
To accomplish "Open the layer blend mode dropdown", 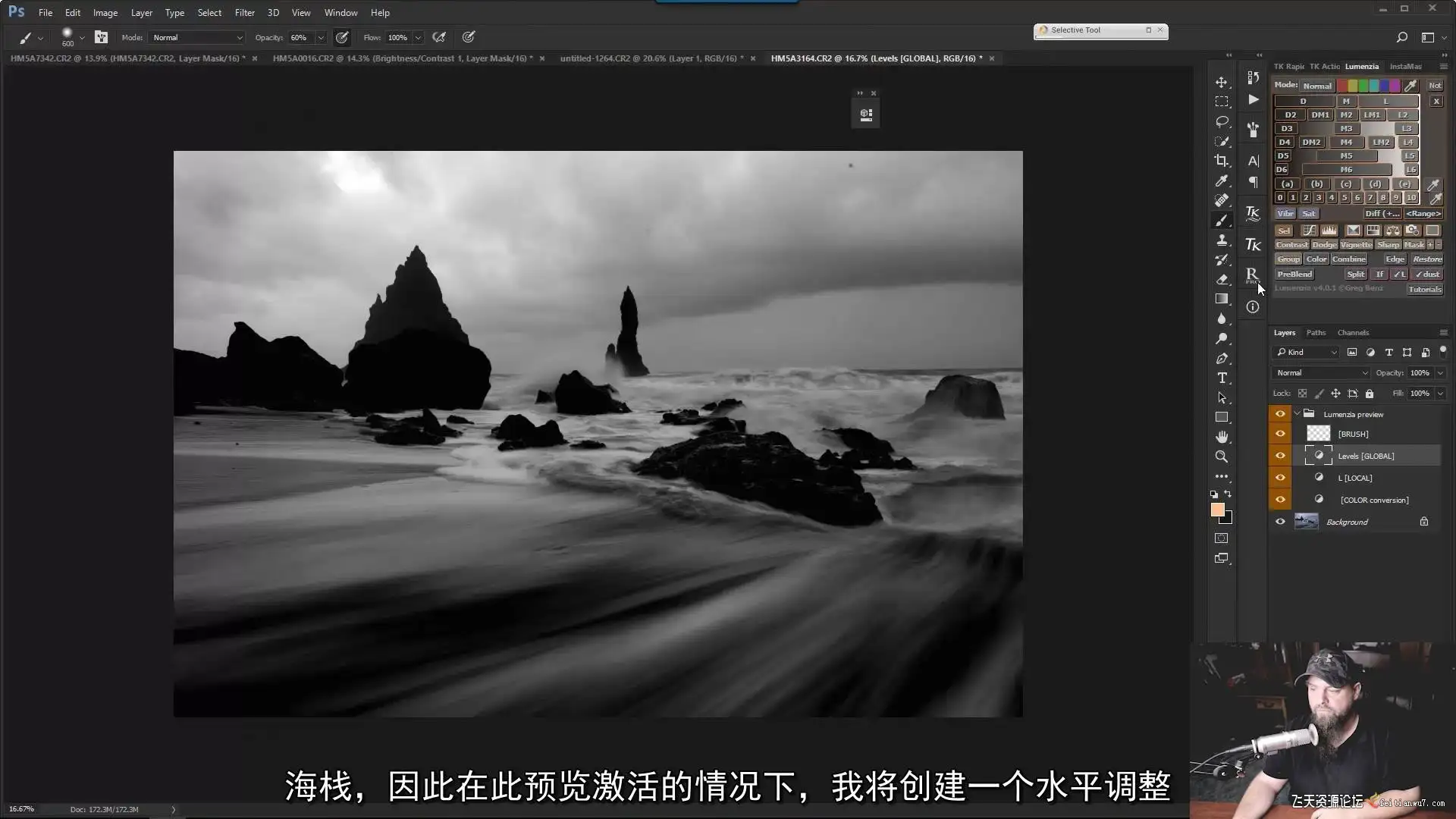I will [1321, 372].
